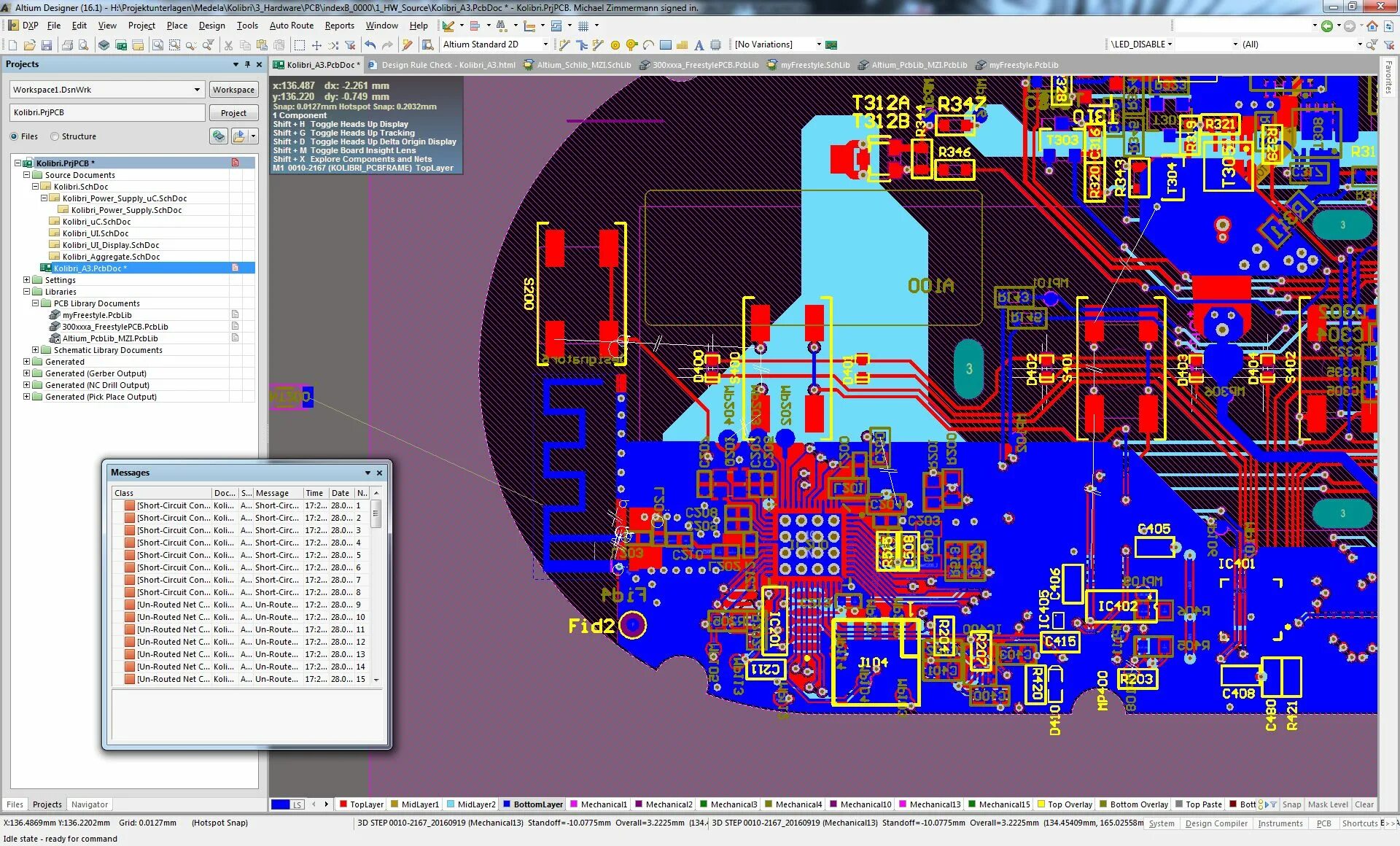Image resolution: width=1400 pixels, height=846 pixels.
Task: Select the Place Via tool icon
Action: click(631, 45)
